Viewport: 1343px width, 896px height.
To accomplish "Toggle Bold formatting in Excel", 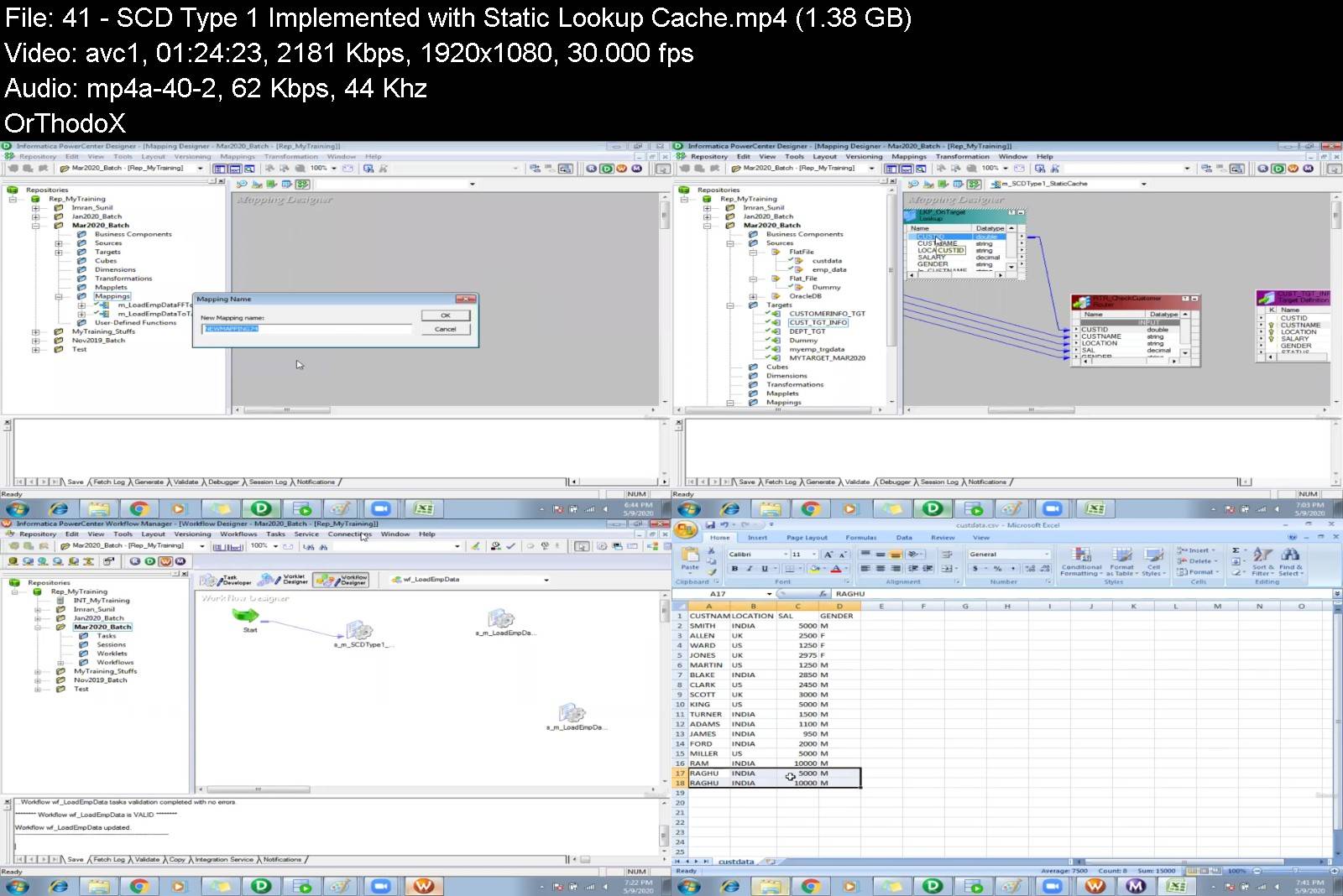I will [x=734, y=569].
